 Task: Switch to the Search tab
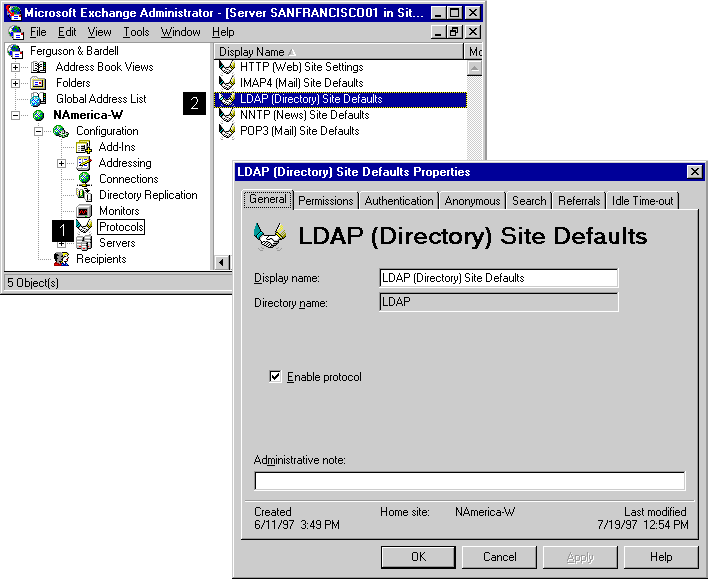pyautogui.click(x=529, y=201)
